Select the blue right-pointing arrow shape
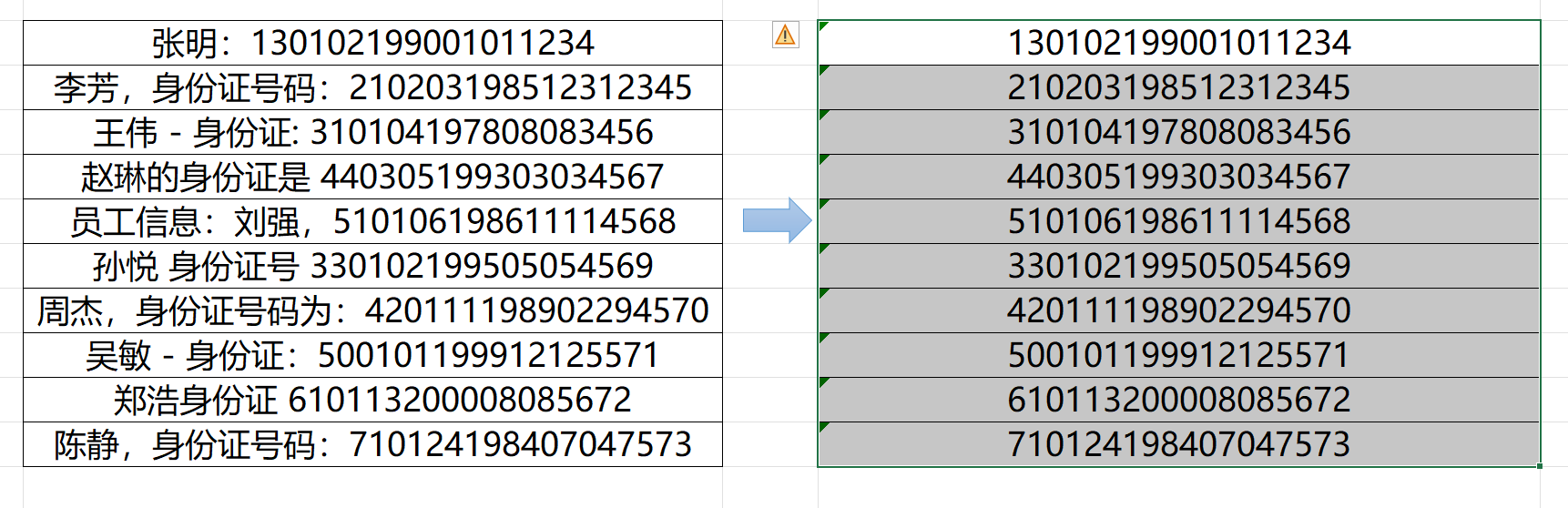 [x=776, y=220]
